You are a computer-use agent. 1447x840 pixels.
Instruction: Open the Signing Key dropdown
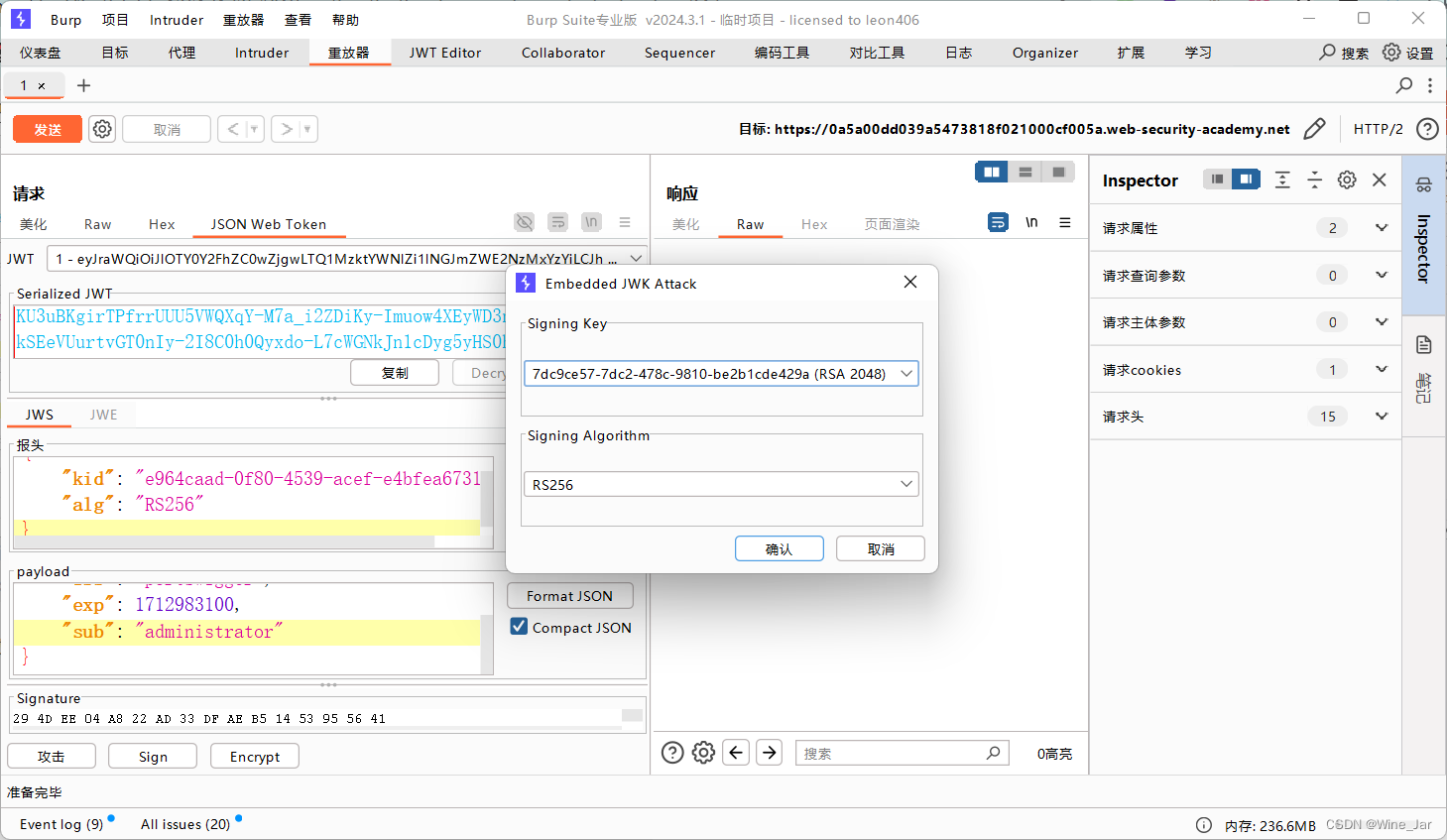click(x=721, y=374)
